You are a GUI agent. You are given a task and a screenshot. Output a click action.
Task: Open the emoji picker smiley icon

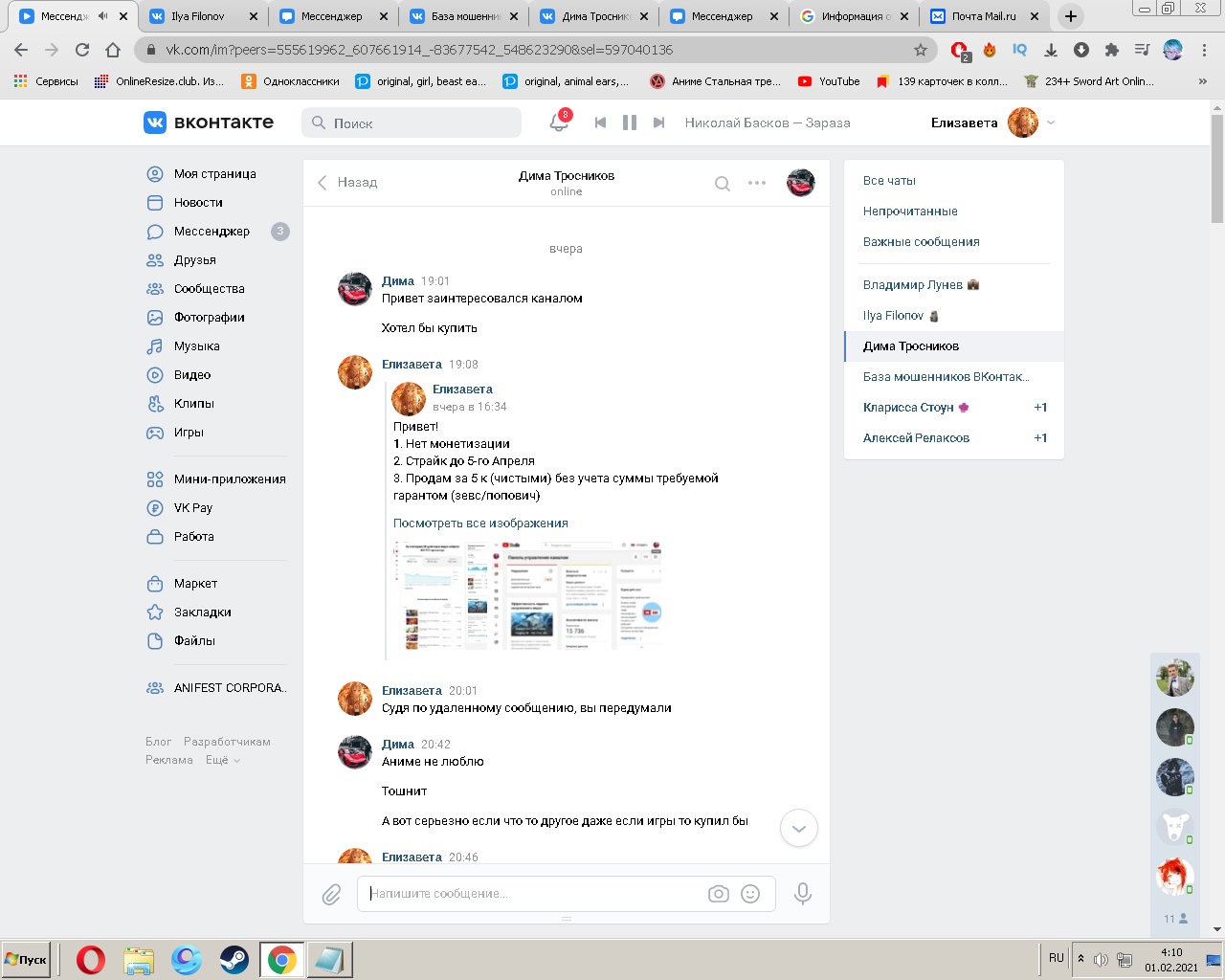[x=750, y=894]
